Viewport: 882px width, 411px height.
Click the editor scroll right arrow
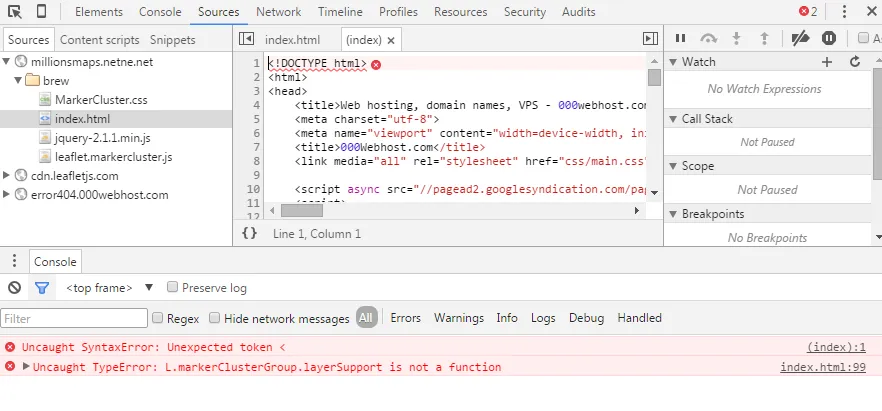tap(637, 210)
